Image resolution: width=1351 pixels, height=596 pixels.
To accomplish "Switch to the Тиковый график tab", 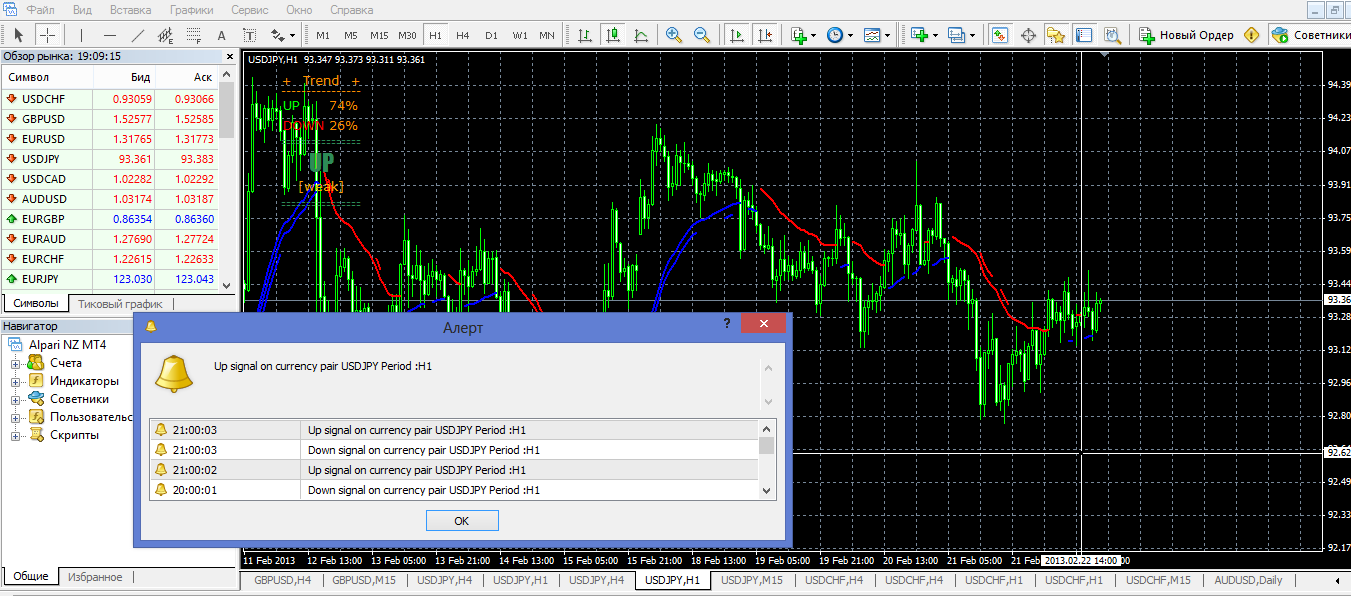I will (x=120, y=304).
